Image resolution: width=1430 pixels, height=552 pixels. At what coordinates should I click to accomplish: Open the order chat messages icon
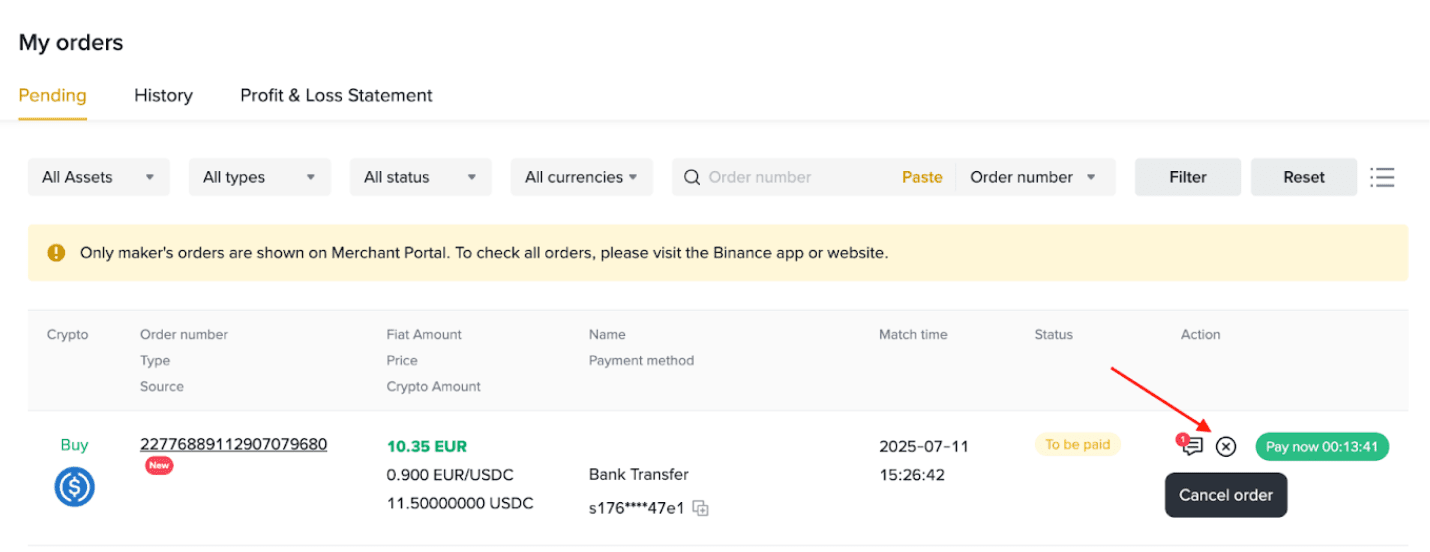[x=1192, y=446]
